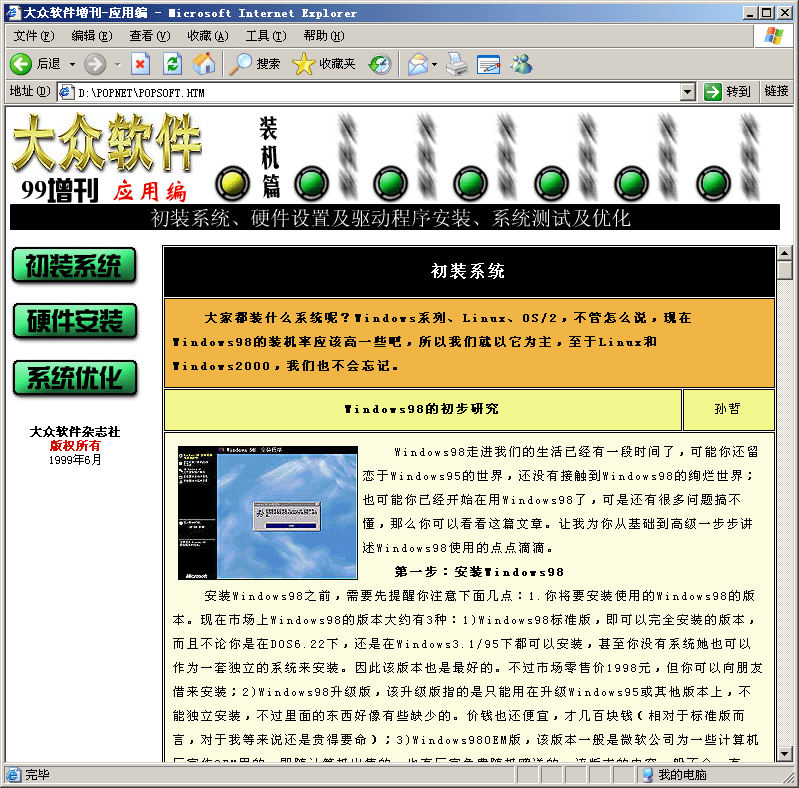Viewport: 799px width, 788px height.
Task: Open the 工具(T) menu
Action: click(266, 36)
